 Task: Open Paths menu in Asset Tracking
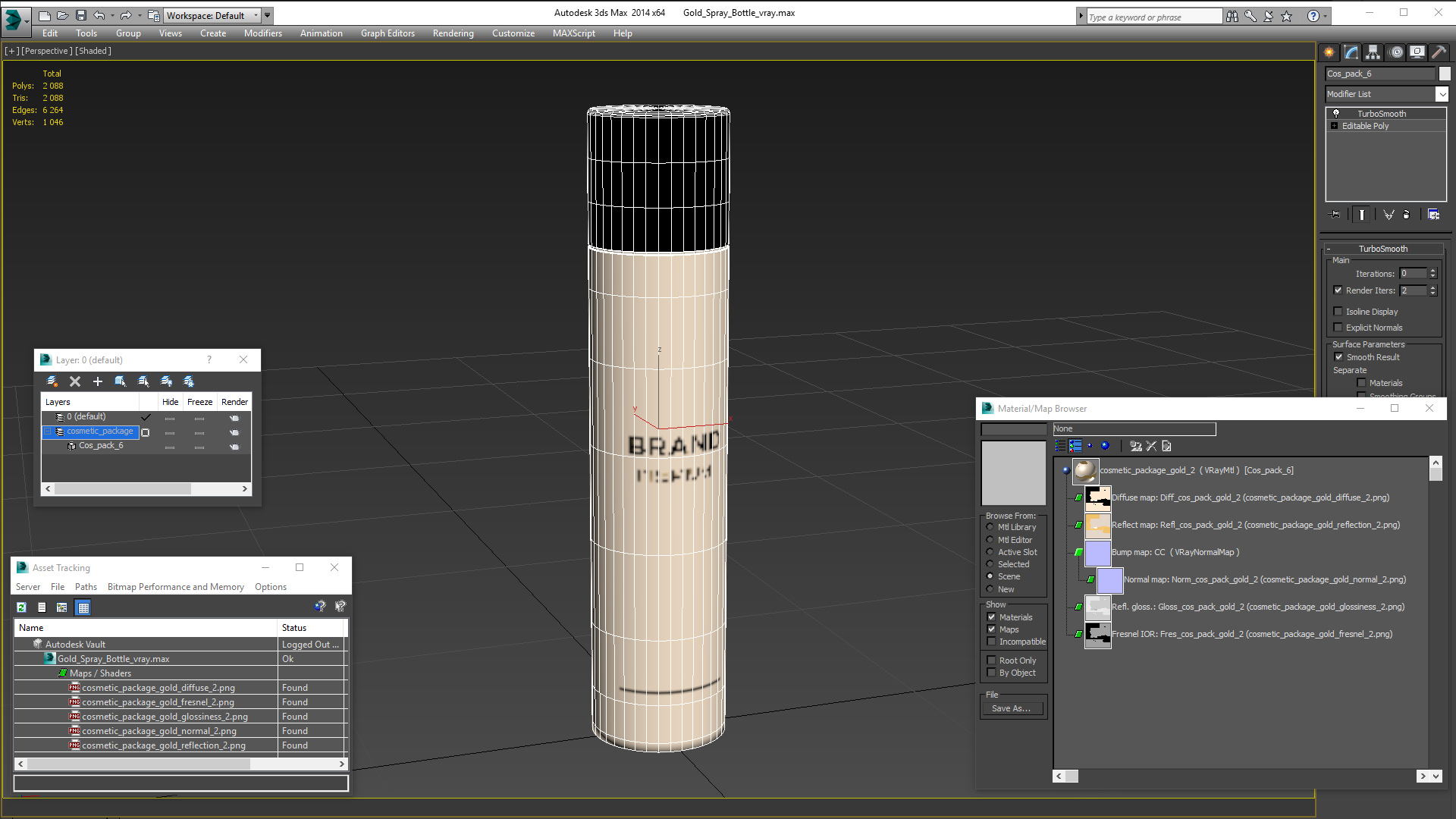(86, 587)
